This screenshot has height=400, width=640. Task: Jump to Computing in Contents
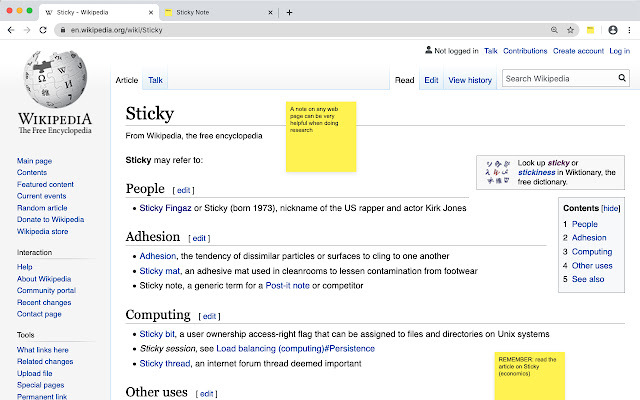[x=592, y=252]
